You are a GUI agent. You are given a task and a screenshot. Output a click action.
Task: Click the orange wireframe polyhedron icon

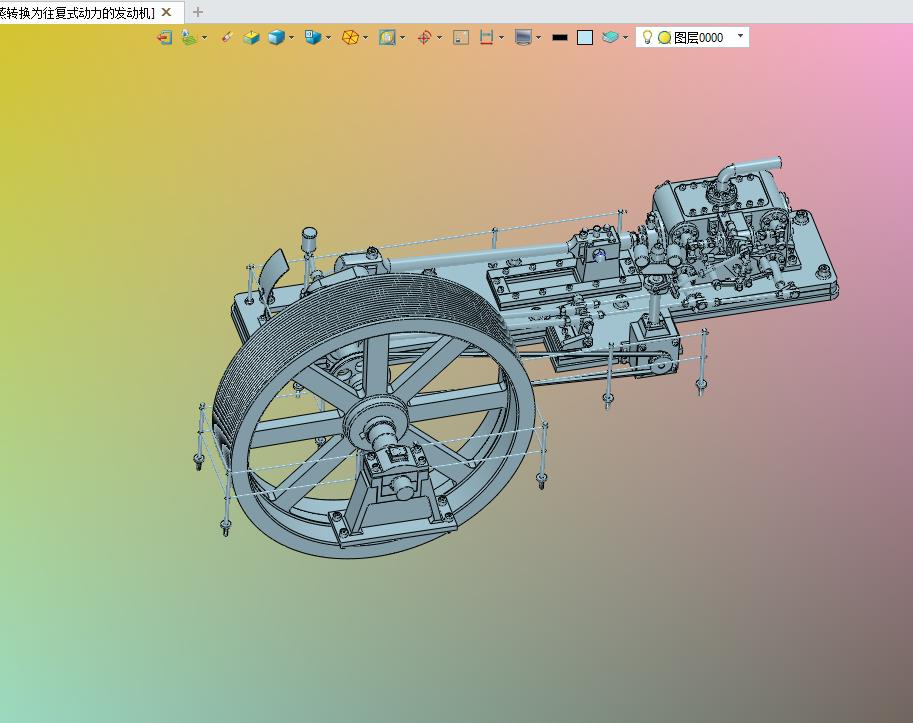[350, 38]
